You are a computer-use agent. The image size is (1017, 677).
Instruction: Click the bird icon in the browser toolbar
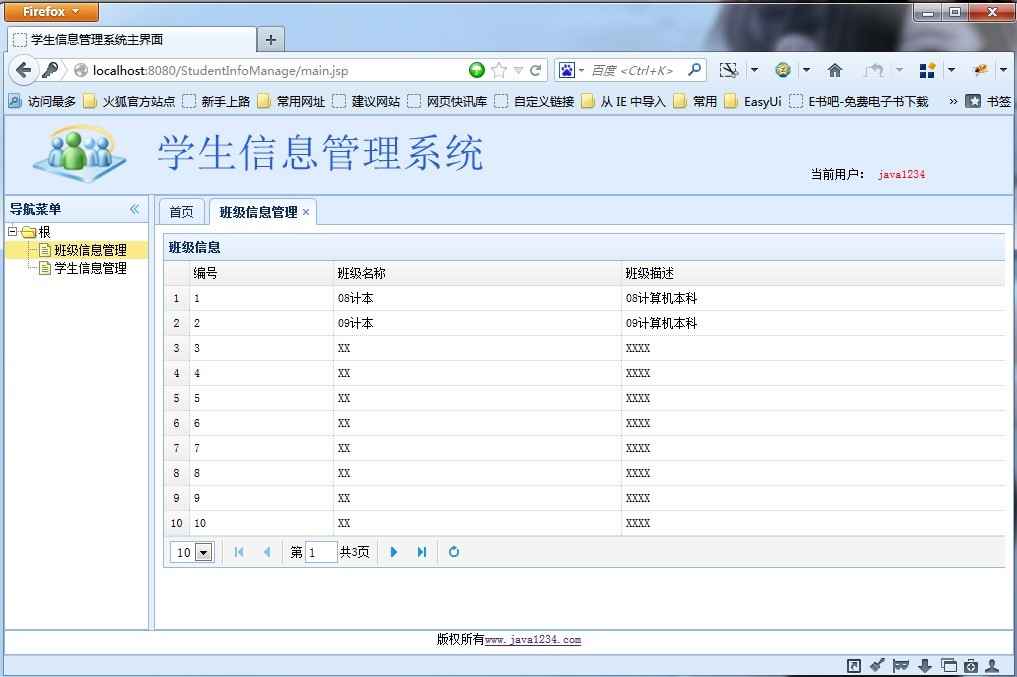(980, 69)
